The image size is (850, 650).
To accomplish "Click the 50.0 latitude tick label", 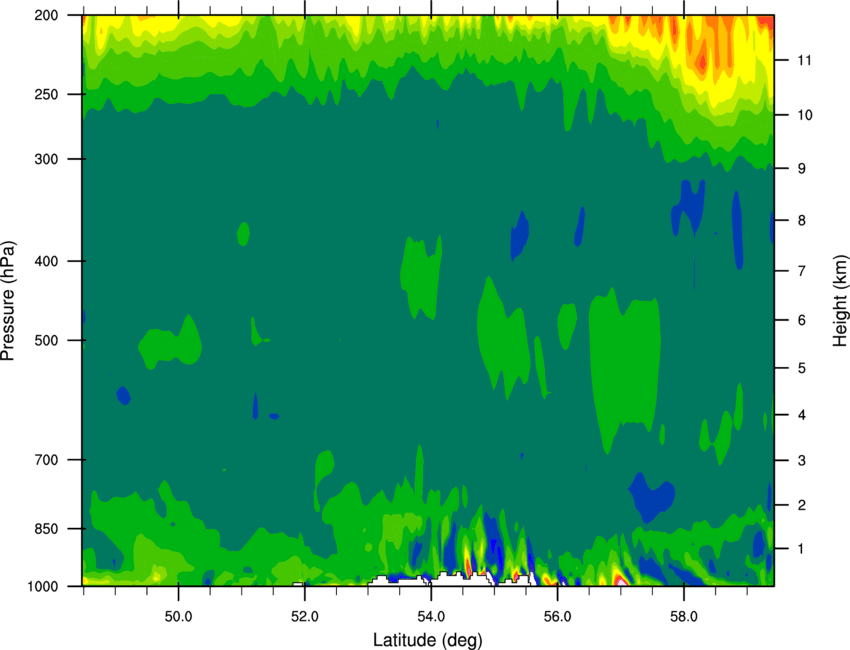I will pyautogui.click(x=178, y=617).
